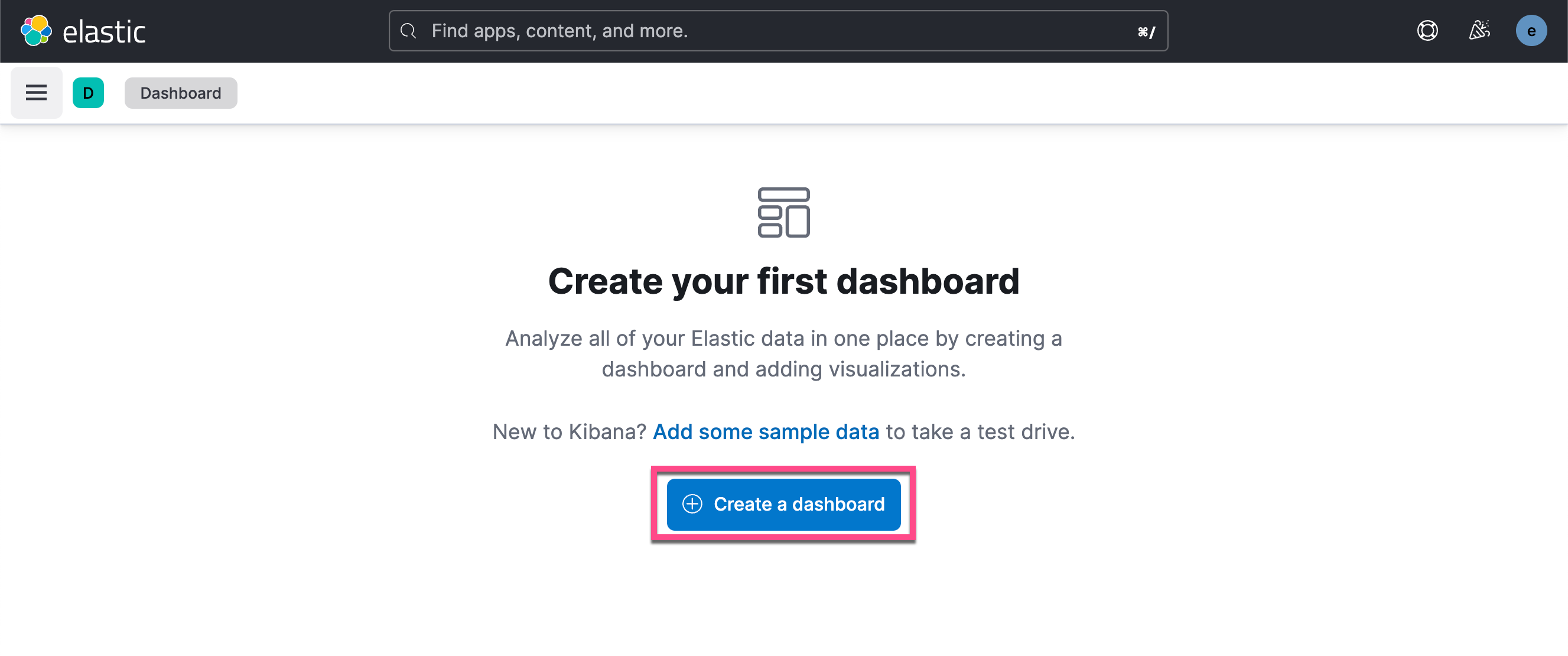Image resolution: width=1568 pixels, height=656 pixels.
Task: Click the New to Kibana? text
Action: (569, 432)
